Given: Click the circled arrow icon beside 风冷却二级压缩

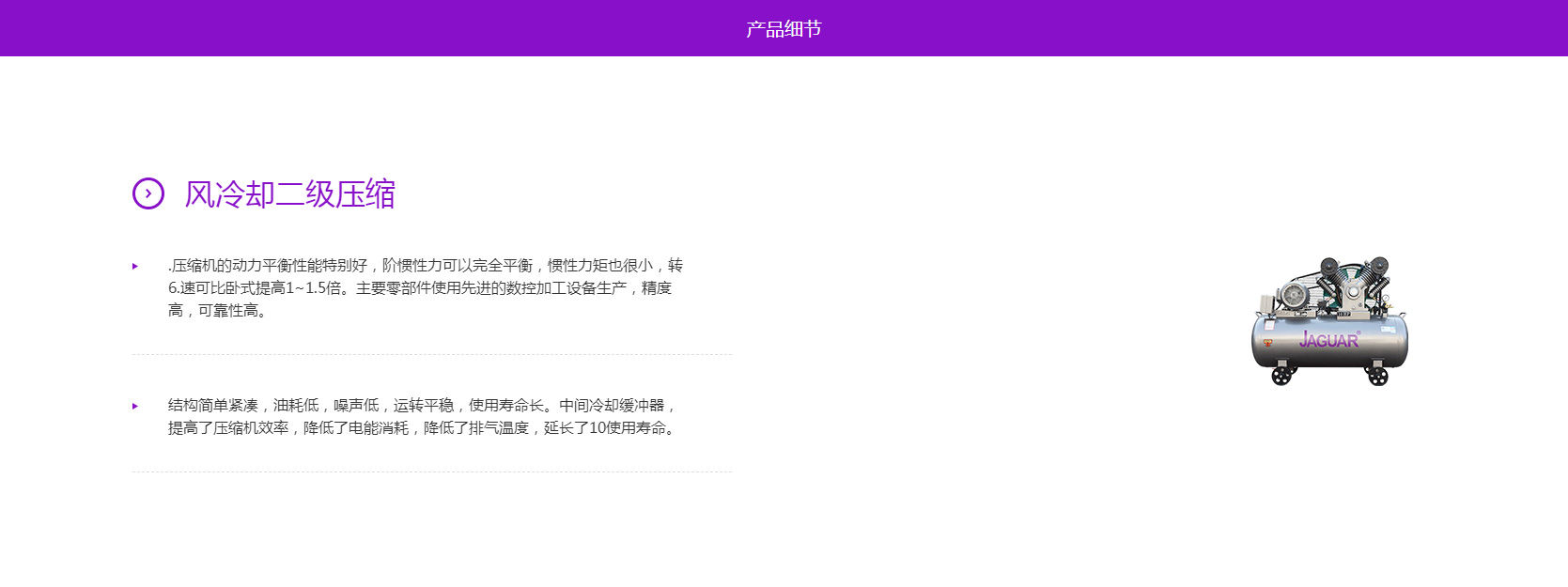Looking at the screenshot, I should [148, 193].
